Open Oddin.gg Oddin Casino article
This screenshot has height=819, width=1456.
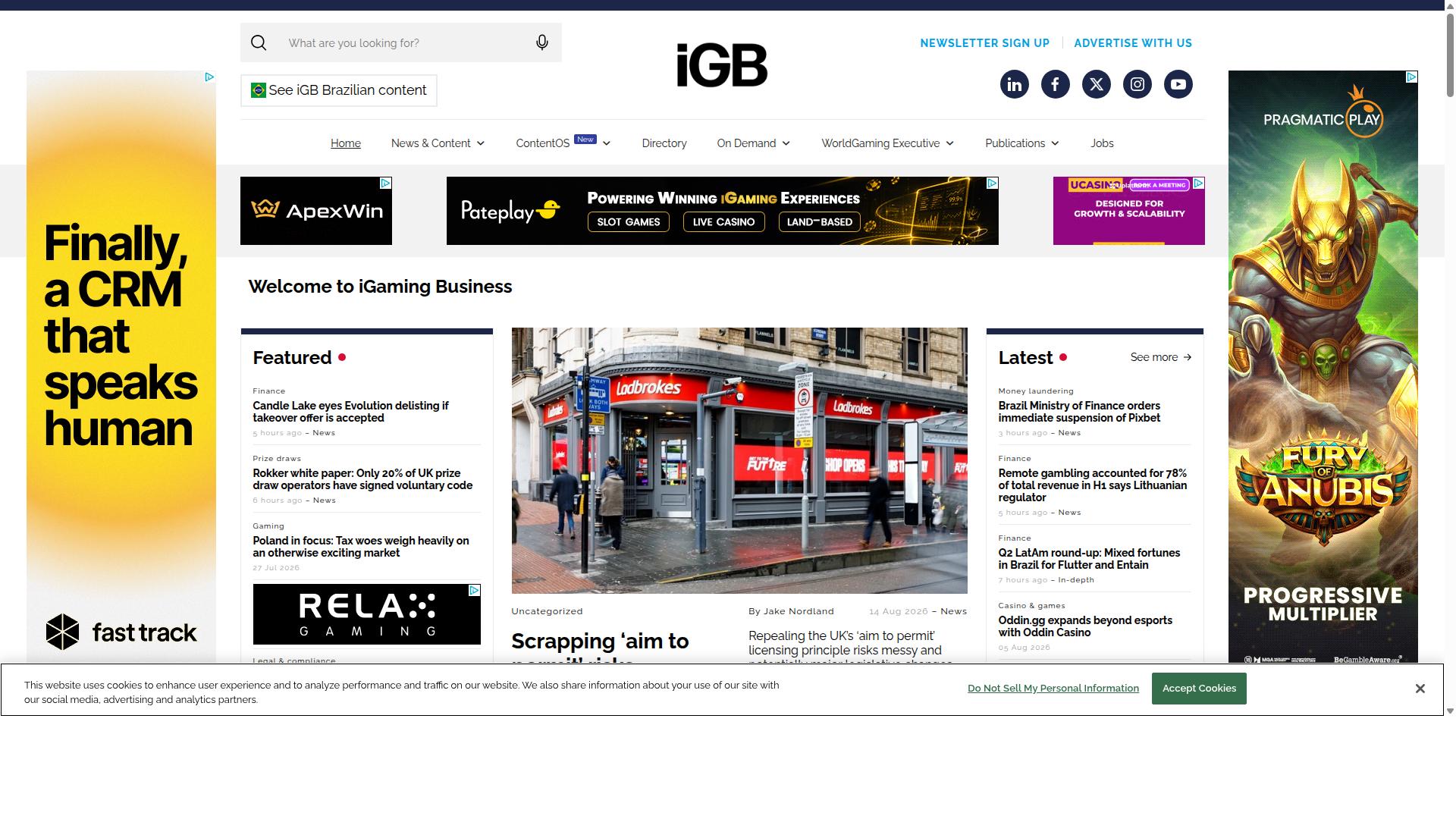pyautogui.click(x=1085, y=626)
